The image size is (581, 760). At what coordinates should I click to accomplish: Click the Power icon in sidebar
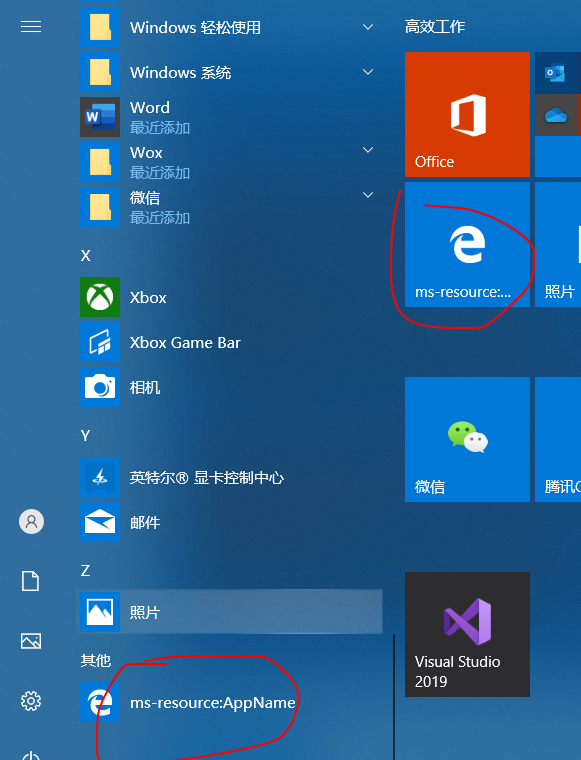(31, 755)
